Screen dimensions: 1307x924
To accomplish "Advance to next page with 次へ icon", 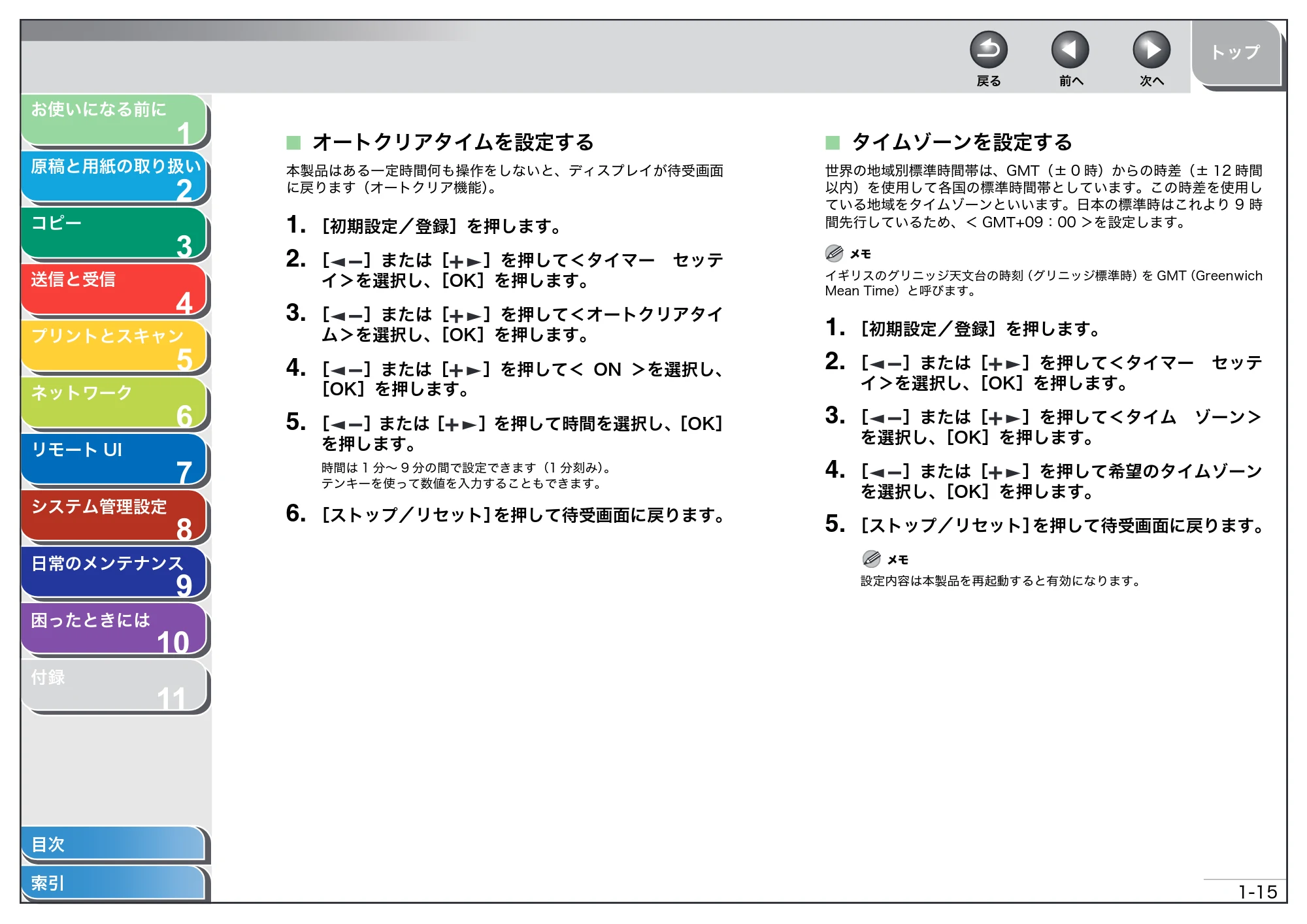I will coord(1151,50).
